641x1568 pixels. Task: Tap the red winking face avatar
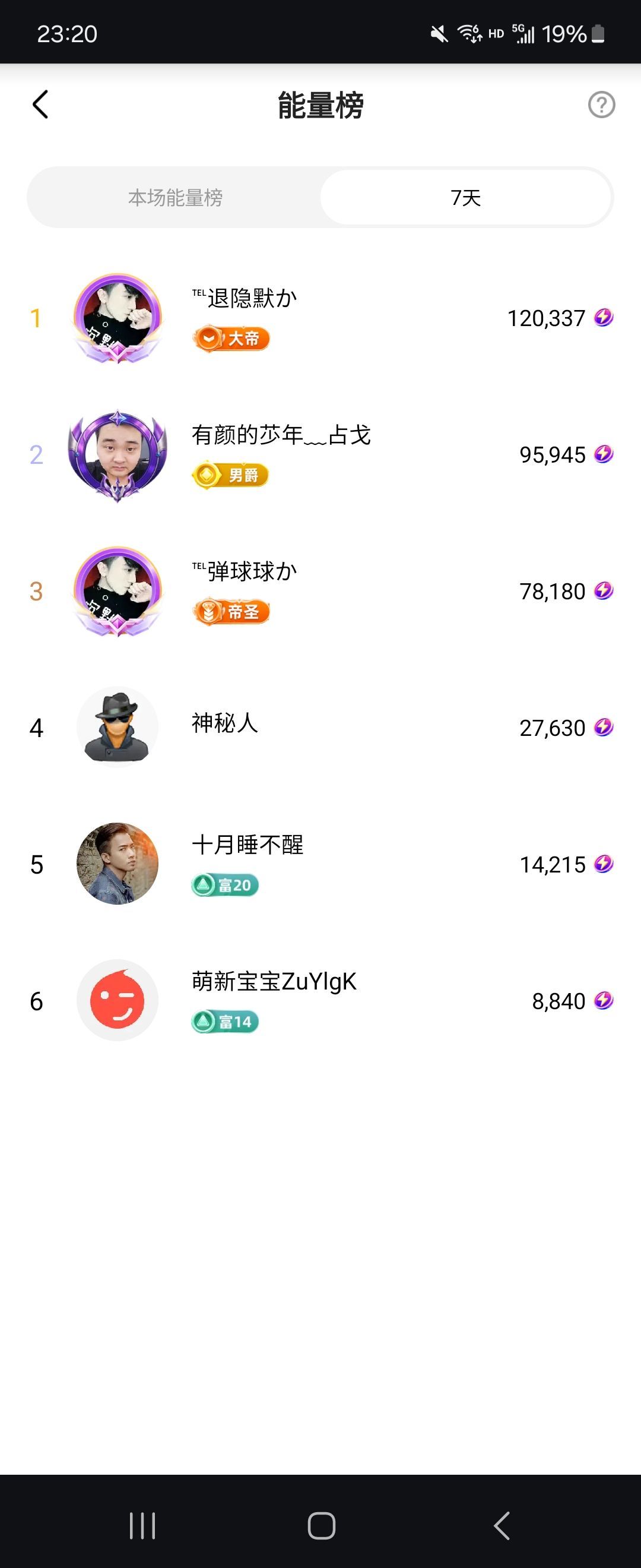point(118,1000)
